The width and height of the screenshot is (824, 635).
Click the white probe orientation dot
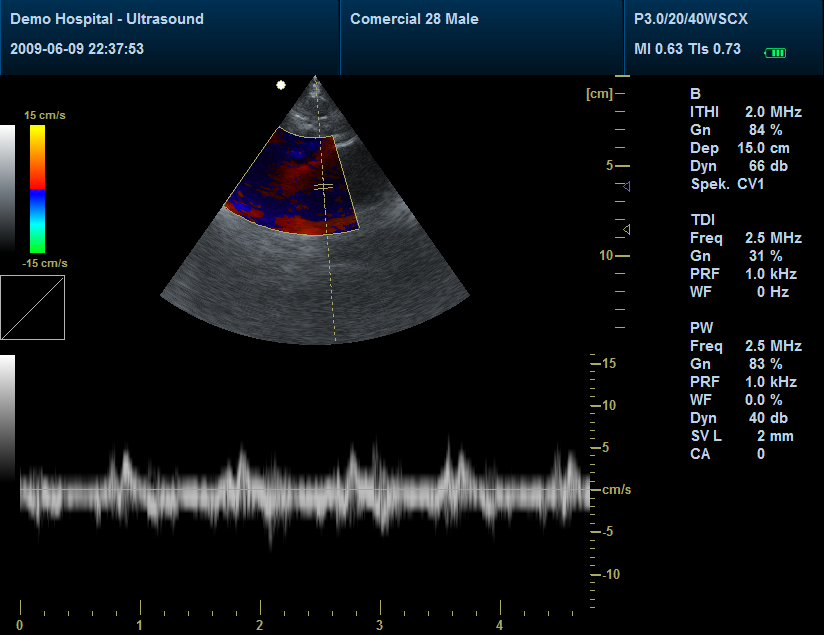(281, 85)
